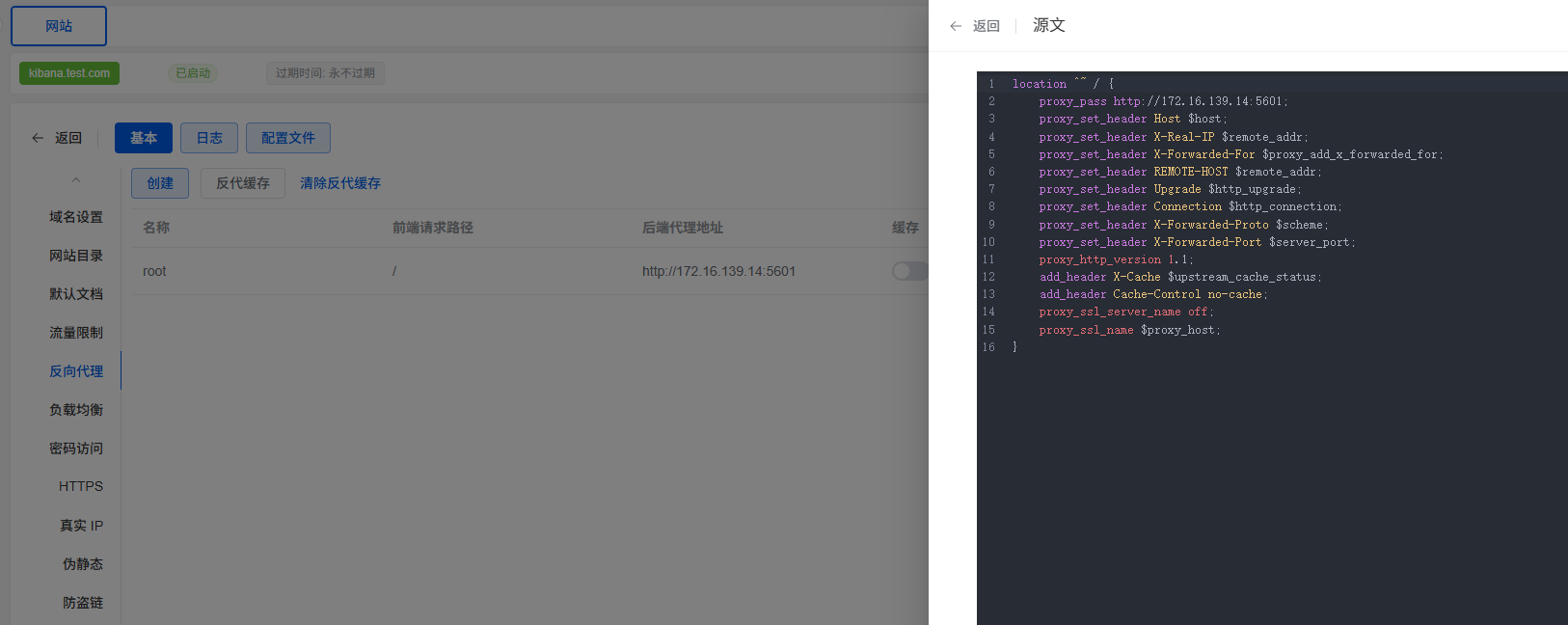Open the 配置文件 tab
This screenshot has width=1568, height=625.
pyautogui.click(x=288, y=138)
